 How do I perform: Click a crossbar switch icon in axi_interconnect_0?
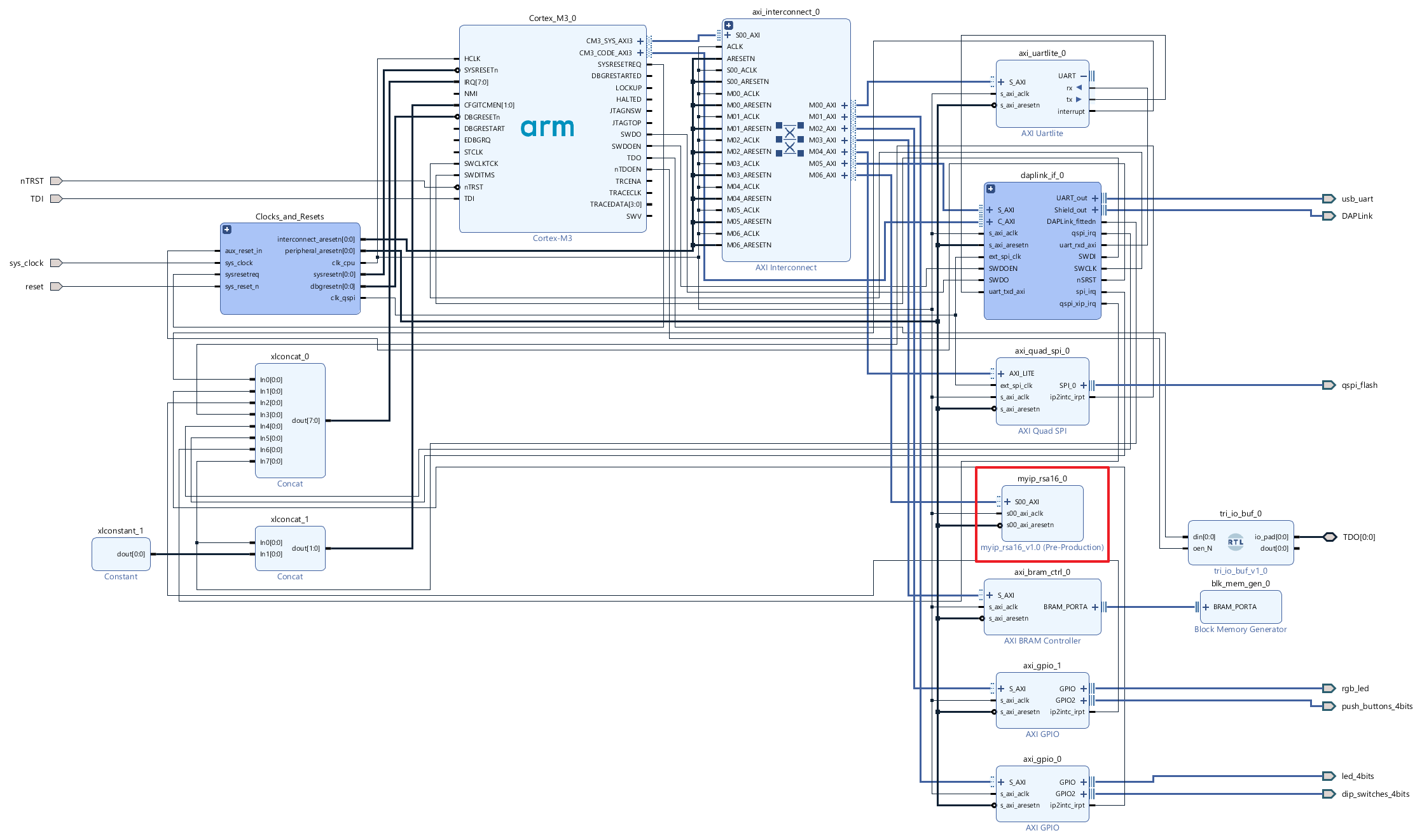click(789, 134)
